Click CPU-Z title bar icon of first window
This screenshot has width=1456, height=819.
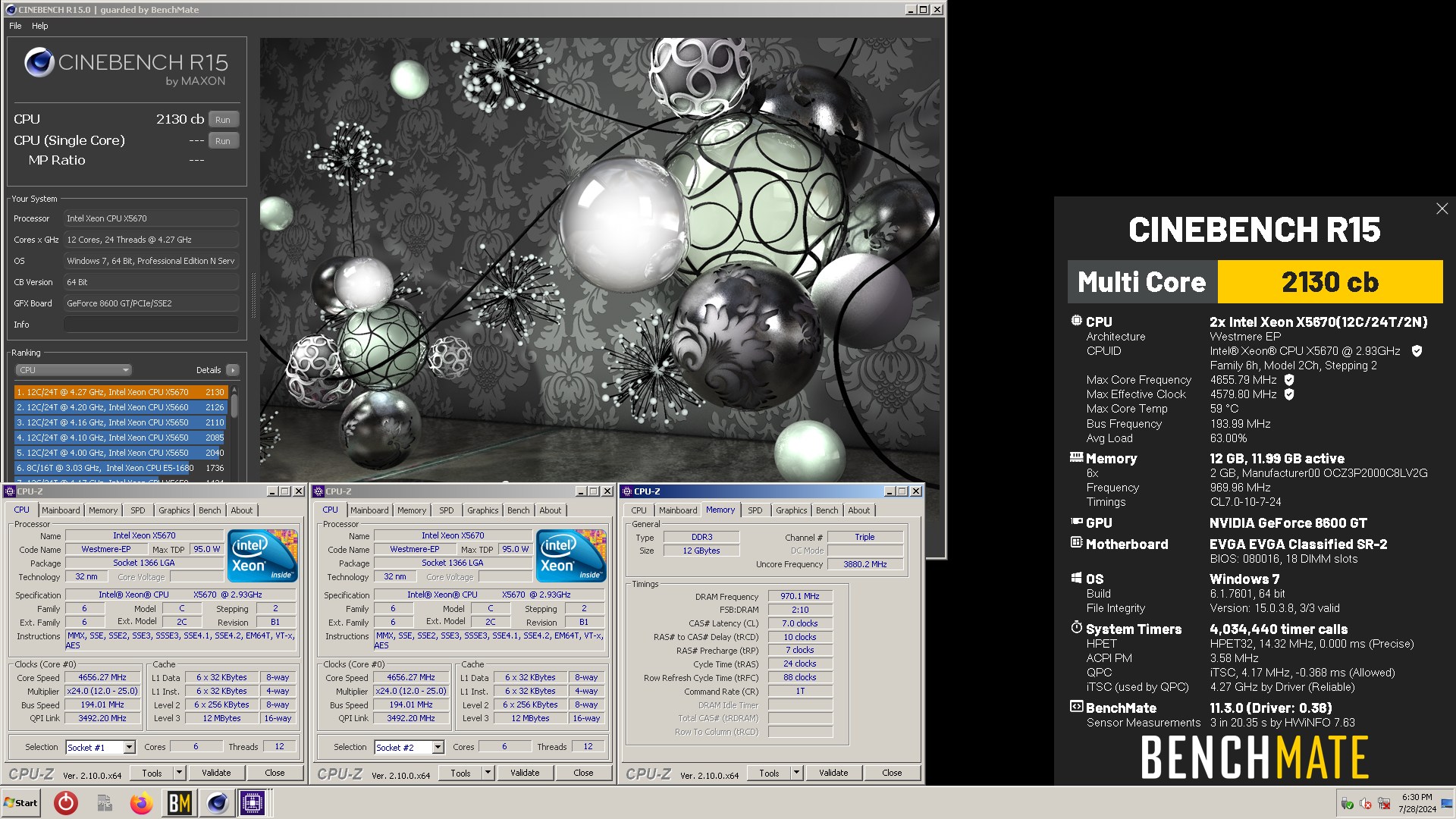coord(10,491)
